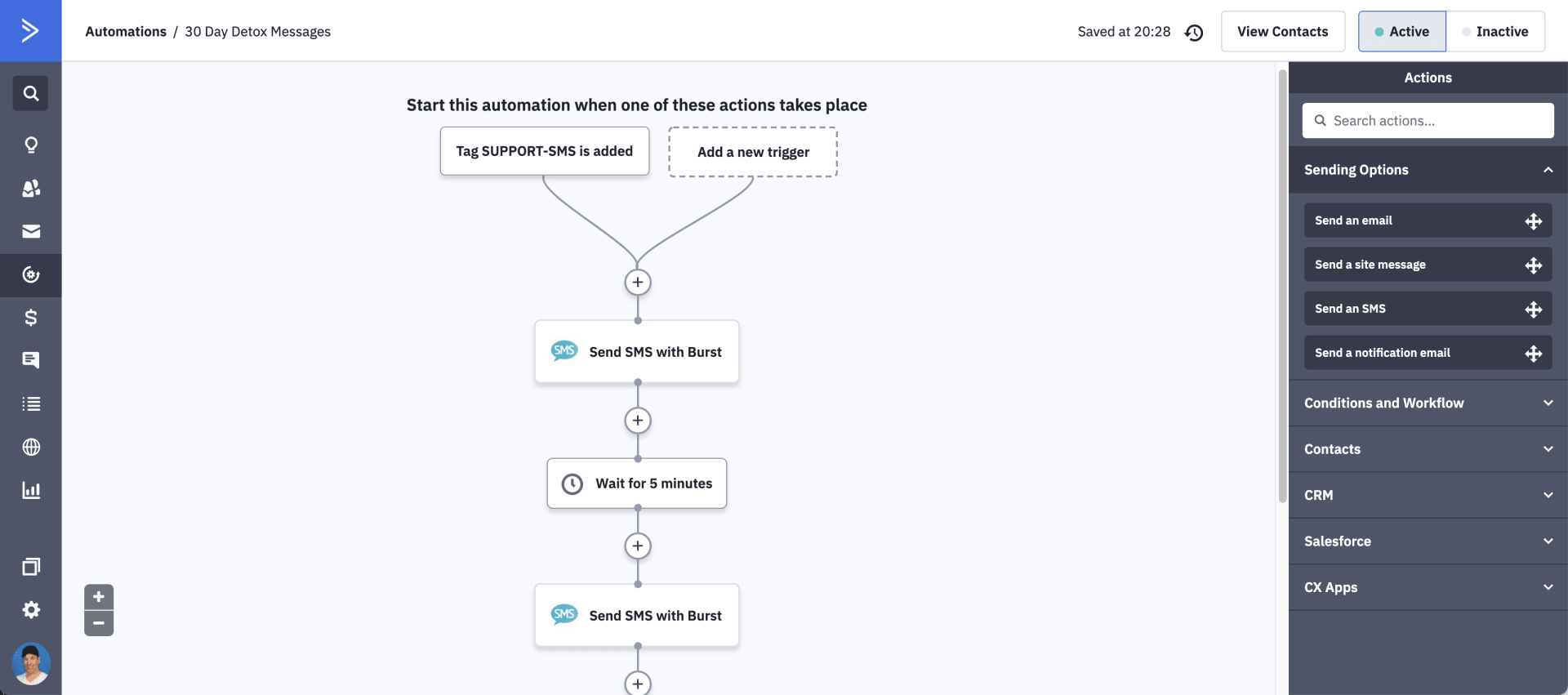This screenshot has height=695, width=1568.
Task: Go to Automations breadcrumb
Action: (126, 32)
